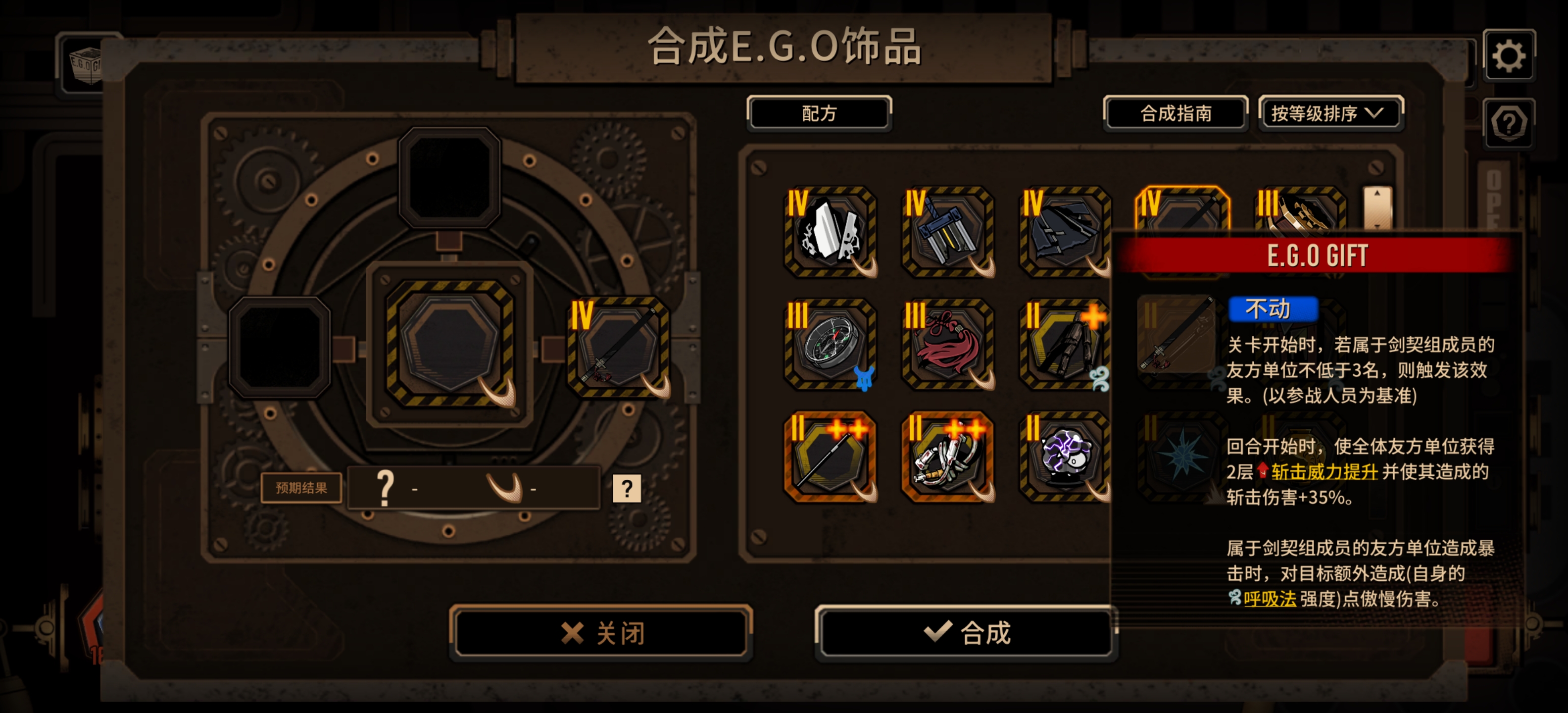
Task: Expand the 按等级排序 sort dropdown
Action: (x=1330, y=113)
